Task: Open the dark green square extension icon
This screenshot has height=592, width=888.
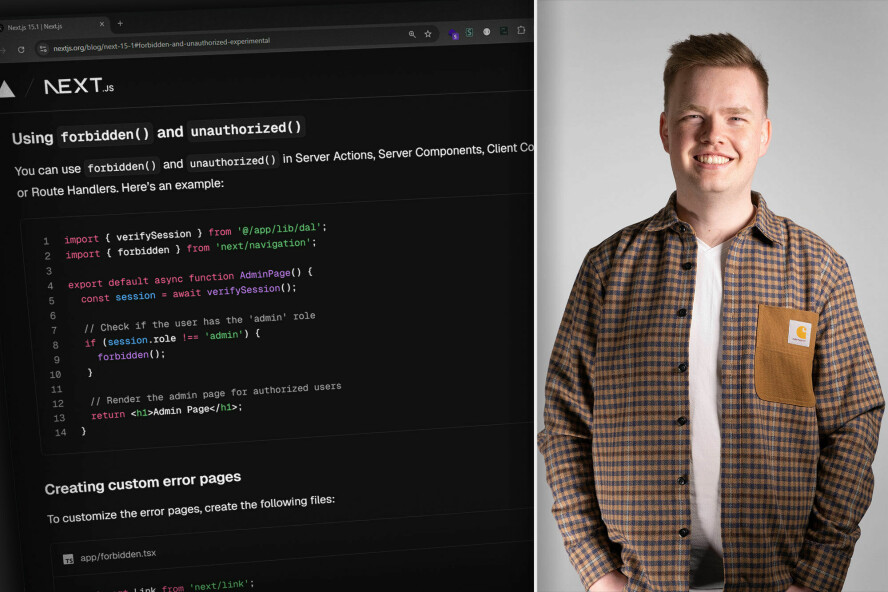Action: click(x=503, y=31)
